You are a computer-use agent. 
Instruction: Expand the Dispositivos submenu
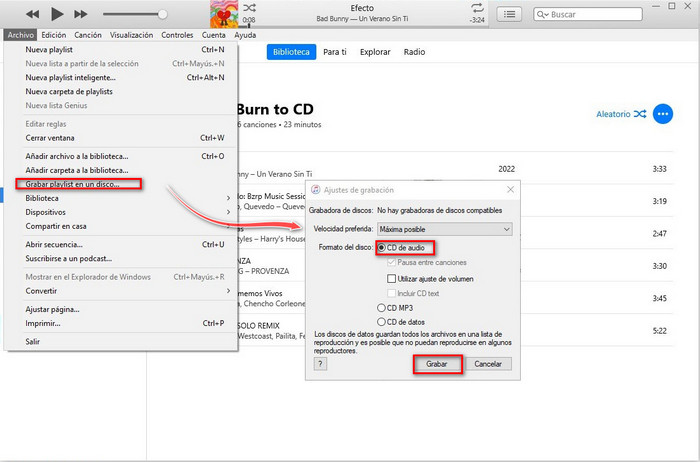[121, 212]
